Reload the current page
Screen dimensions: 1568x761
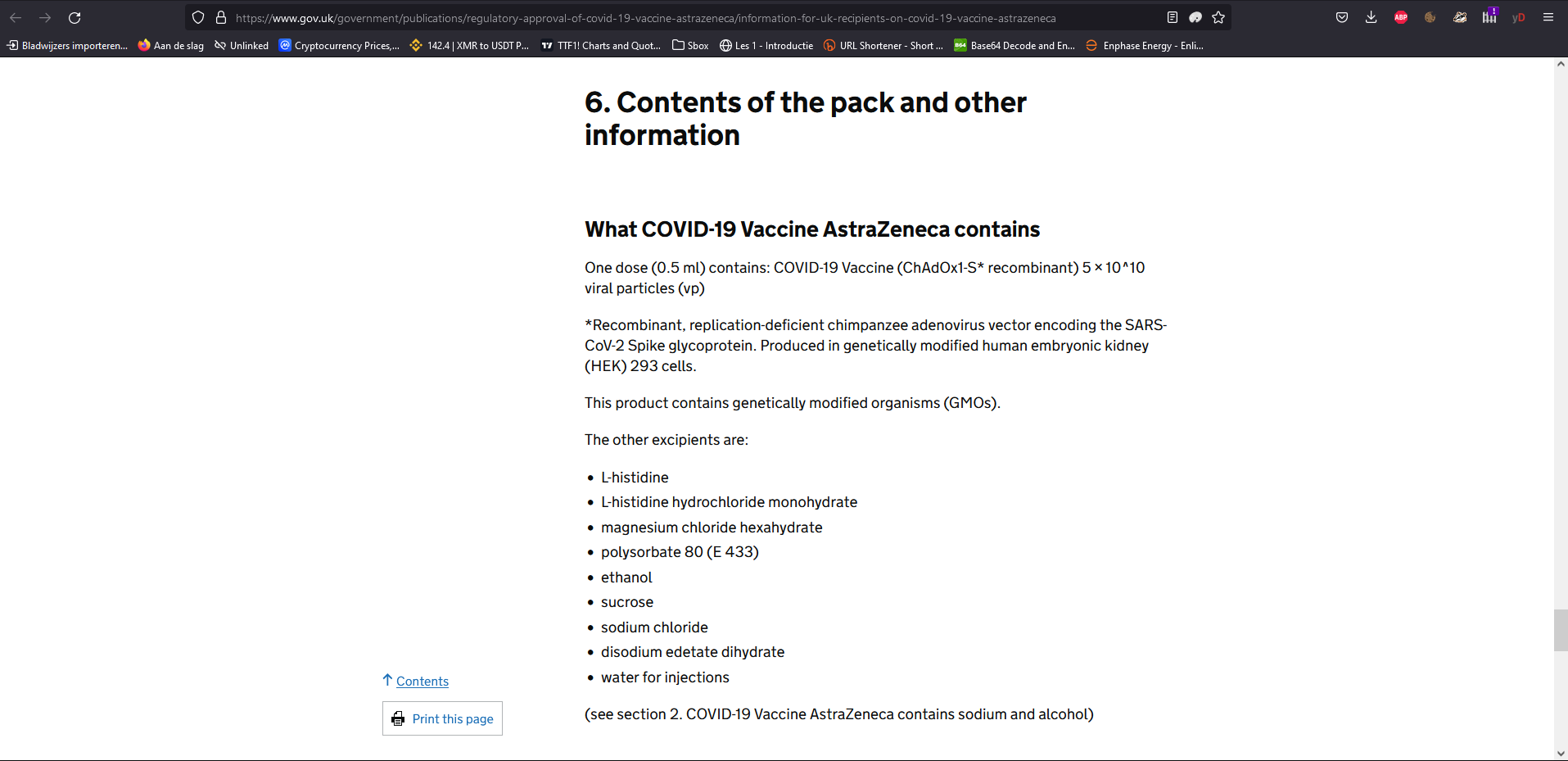[x=75, y=17]
